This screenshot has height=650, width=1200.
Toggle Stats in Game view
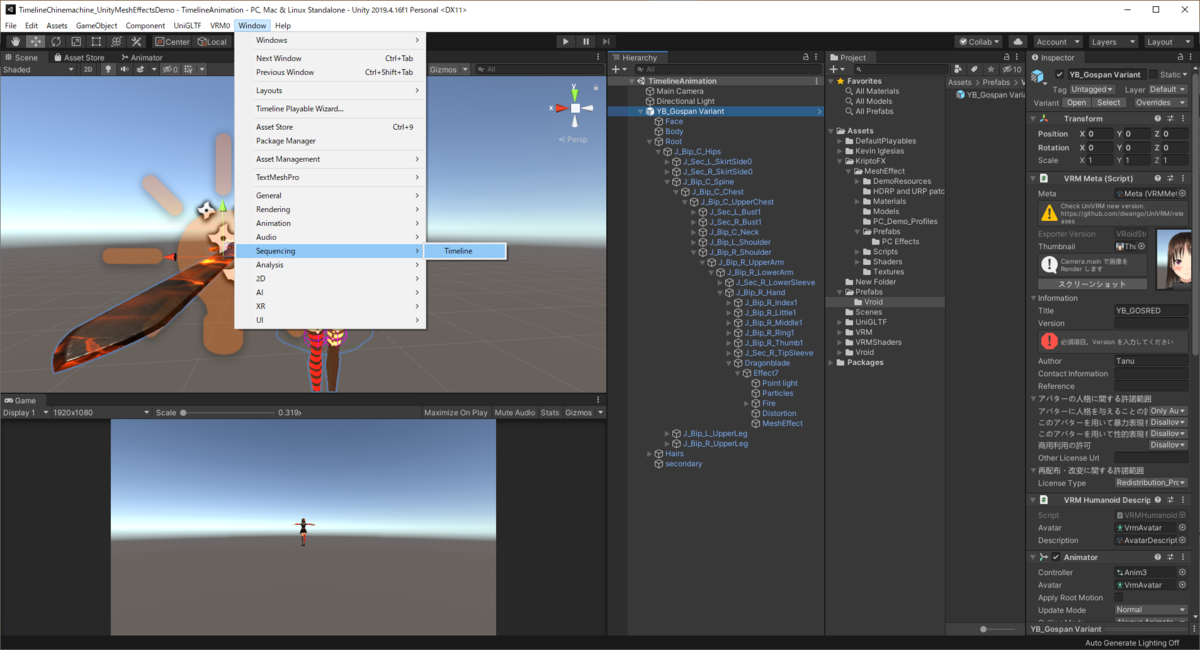point(550,412)
